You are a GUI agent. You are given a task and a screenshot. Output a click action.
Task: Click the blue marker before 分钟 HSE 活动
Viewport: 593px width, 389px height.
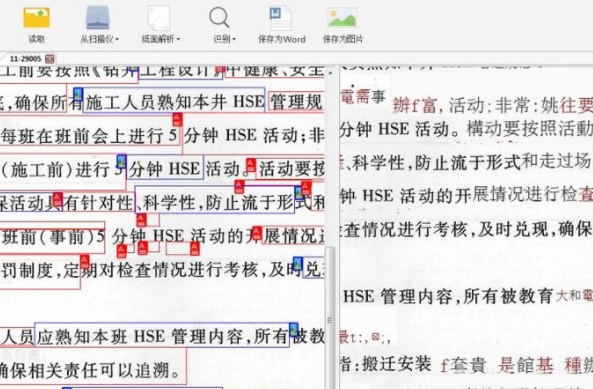[121, 161]
